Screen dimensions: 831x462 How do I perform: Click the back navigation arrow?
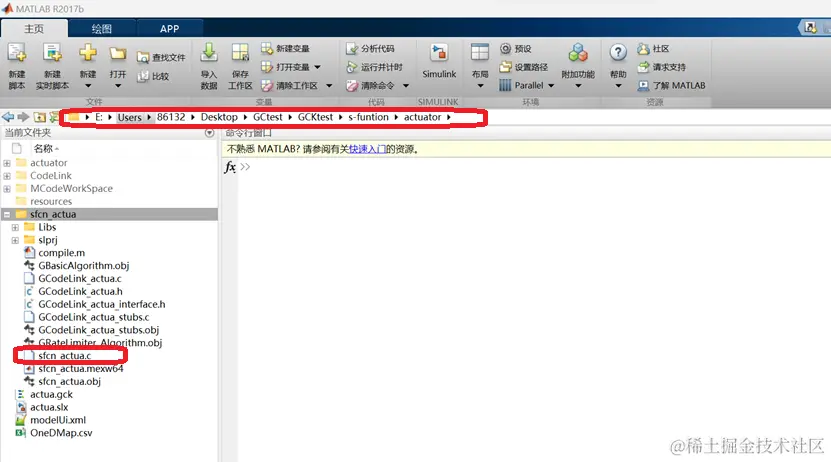tap(8, 117)
